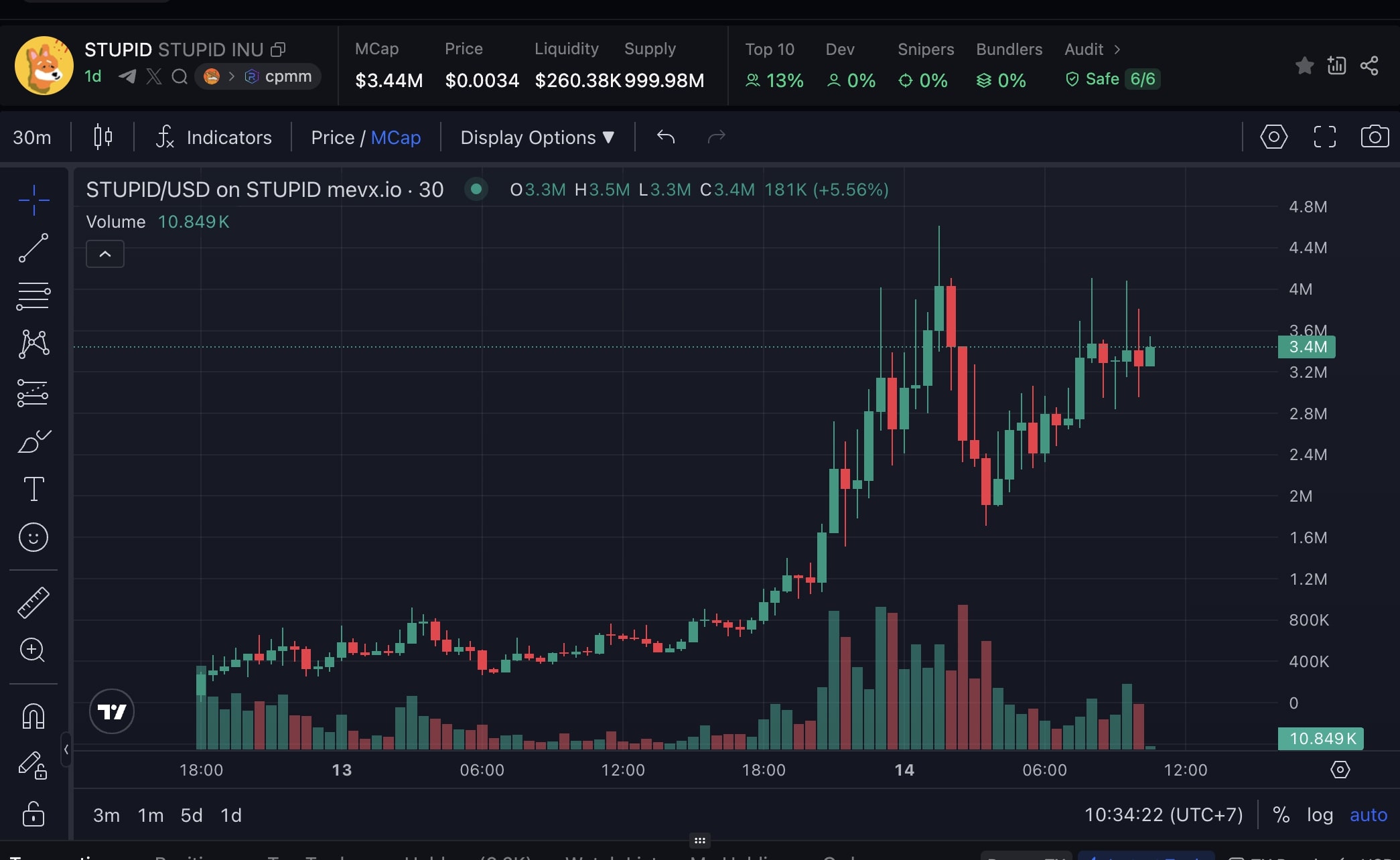The image size is (1400, 860).
Task: Switch the chart to MCap mode
Action: (396, 137)
